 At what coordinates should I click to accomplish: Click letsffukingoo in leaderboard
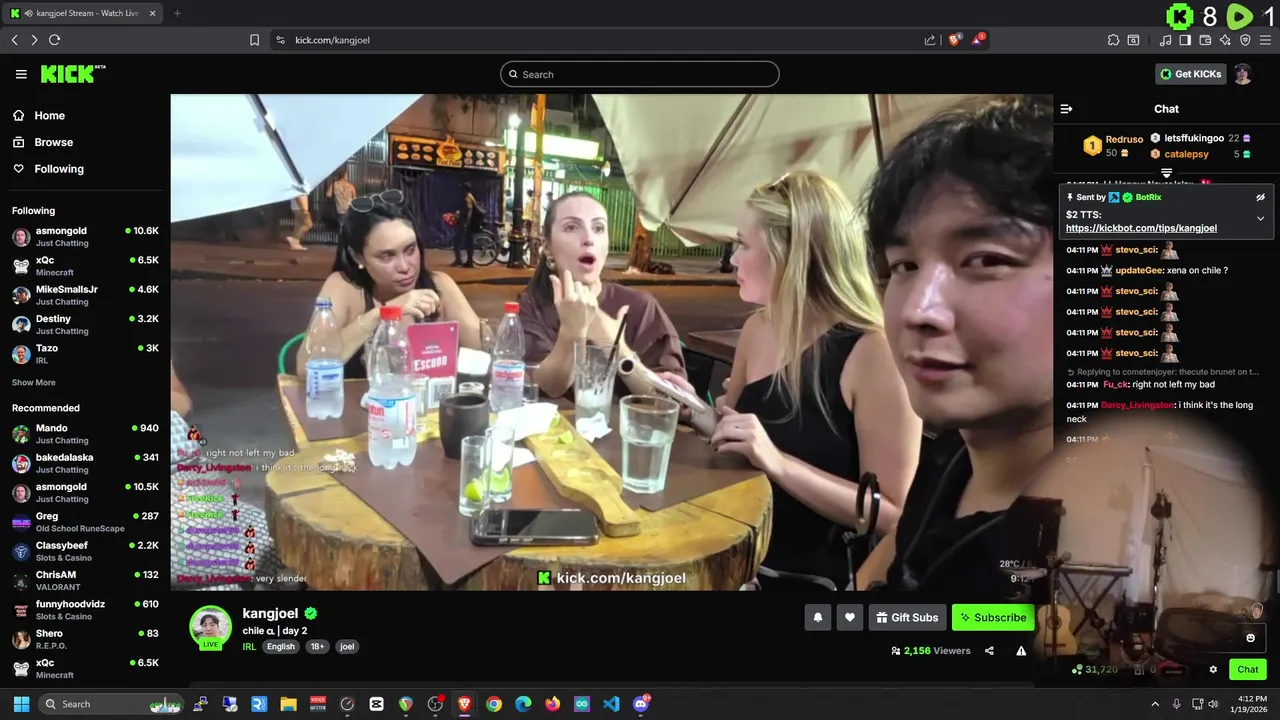[x=1194, y=138]
